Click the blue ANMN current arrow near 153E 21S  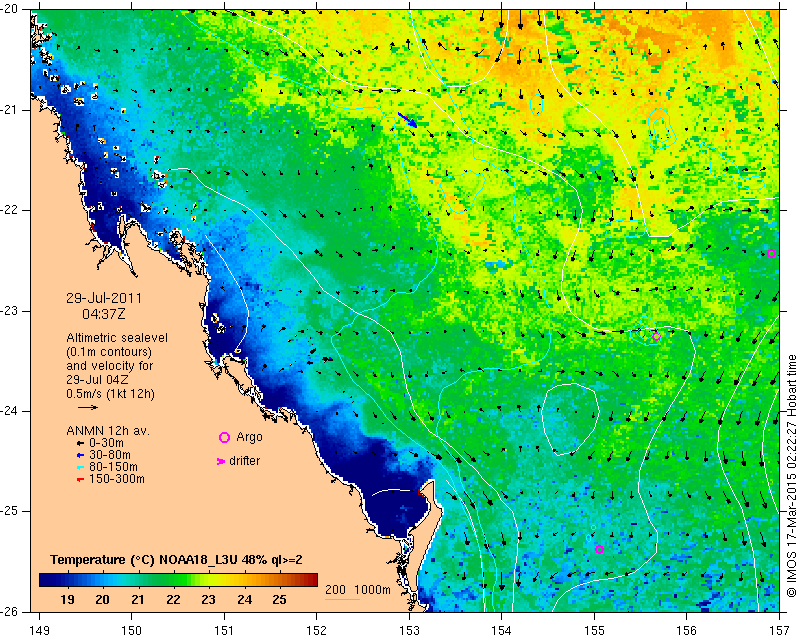tap(408, 120)
